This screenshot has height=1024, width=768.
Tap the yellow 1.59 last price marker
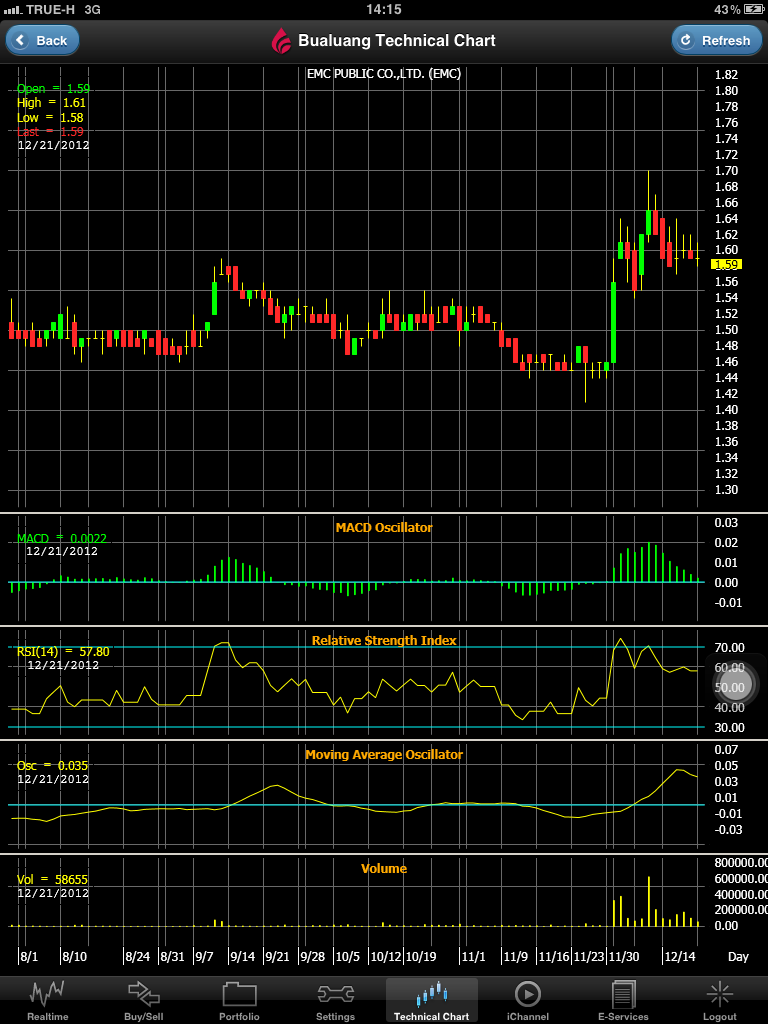(728, 264)
